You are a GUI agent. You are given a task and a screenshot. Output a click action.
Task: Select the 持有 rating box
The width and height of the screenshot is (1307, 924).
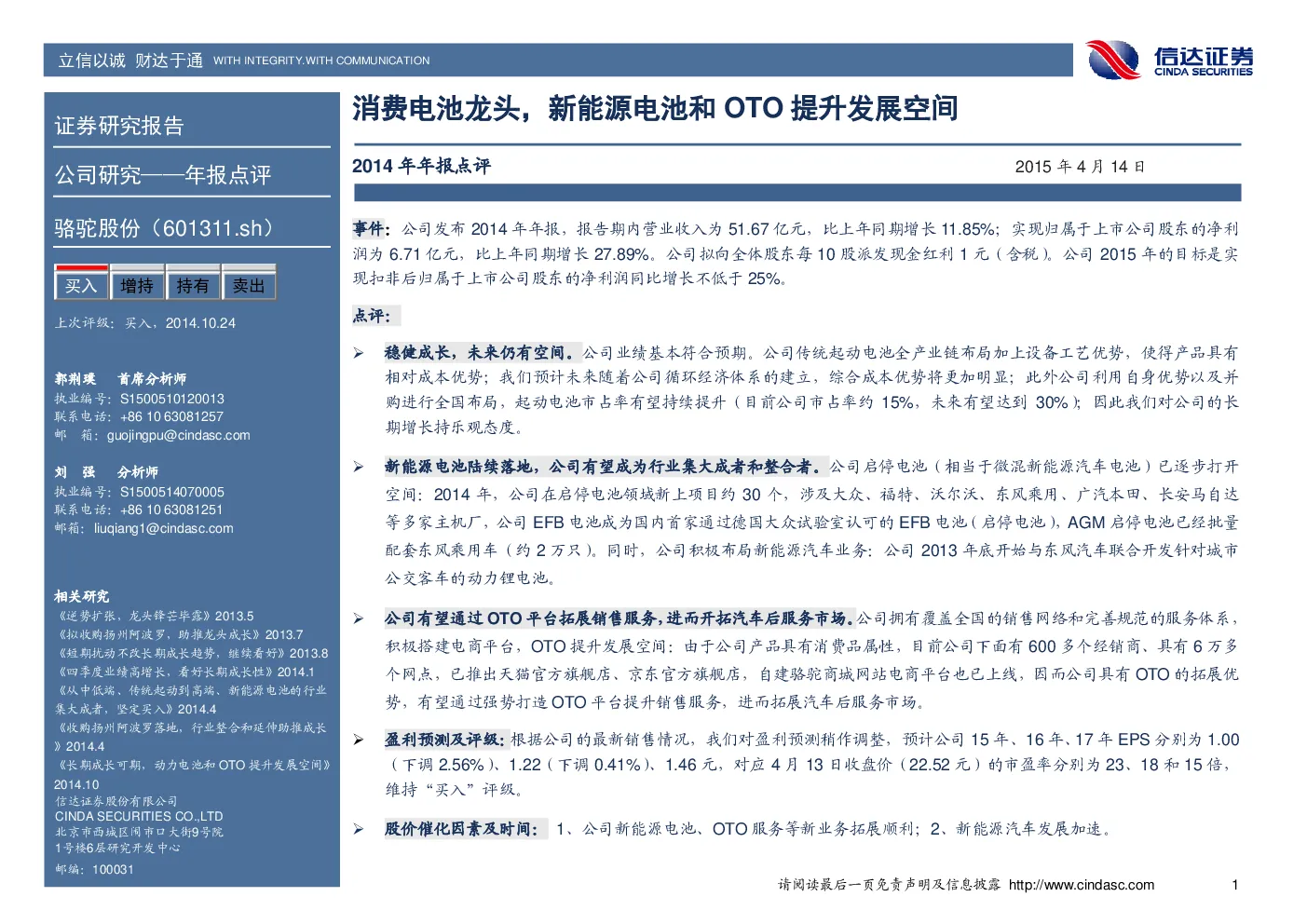(193, 282)
